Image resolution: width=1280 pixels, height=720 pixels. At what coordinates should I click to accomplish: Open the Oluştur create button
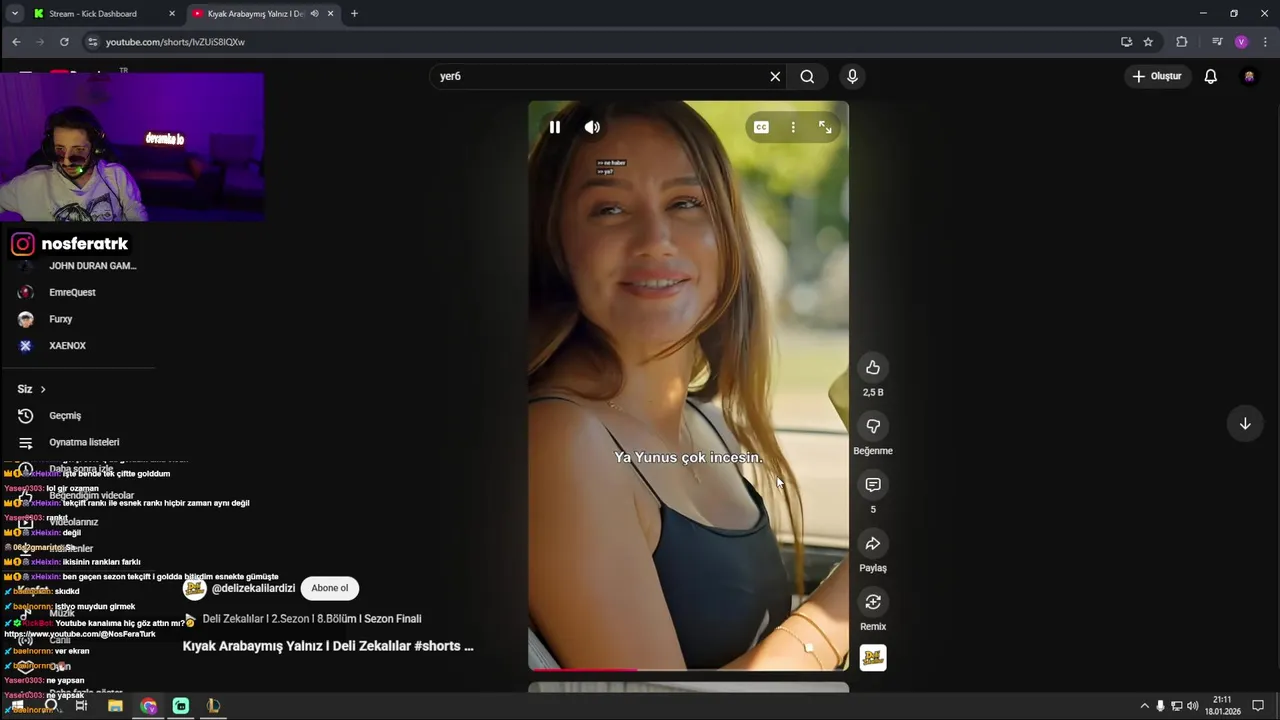click(x=1157, y=76)
